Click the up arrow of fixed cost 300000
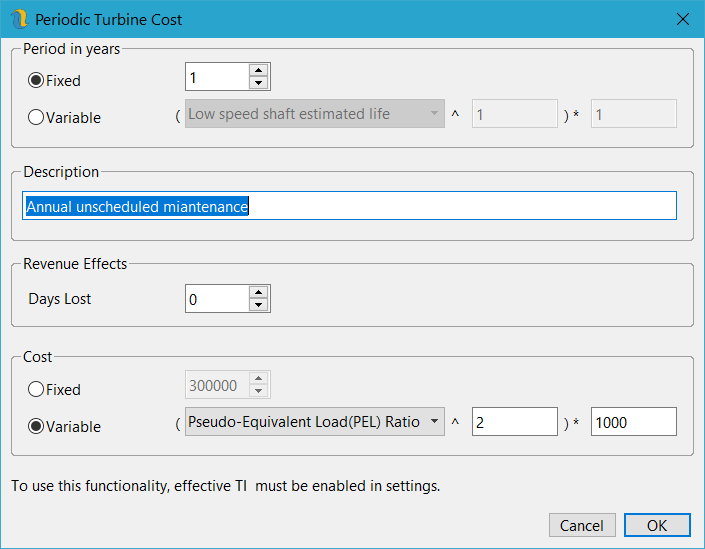 (259, 379)
